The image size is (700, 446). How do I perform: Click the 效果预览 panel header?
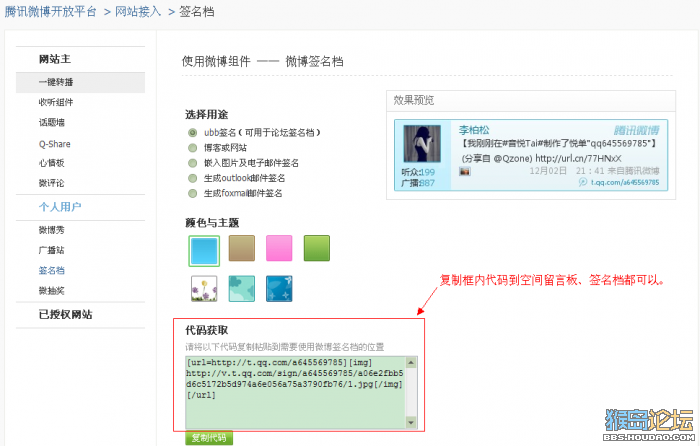(530, 100)
